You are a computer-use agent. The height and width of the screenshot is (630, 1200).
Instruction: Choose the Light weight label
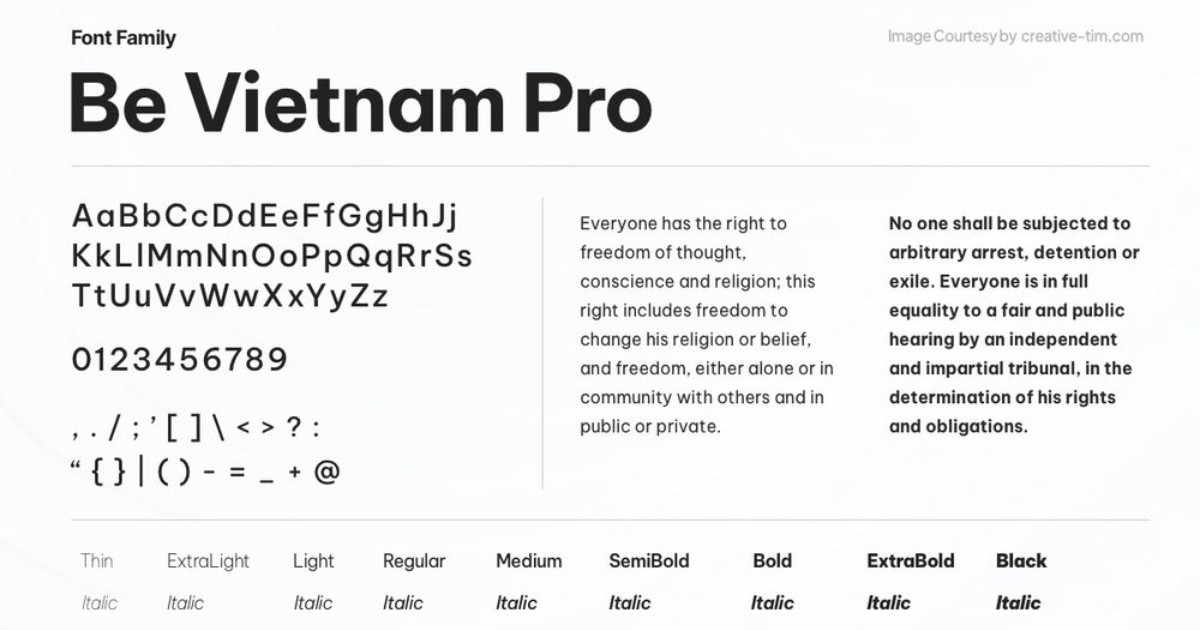click(x=313, y=561)
